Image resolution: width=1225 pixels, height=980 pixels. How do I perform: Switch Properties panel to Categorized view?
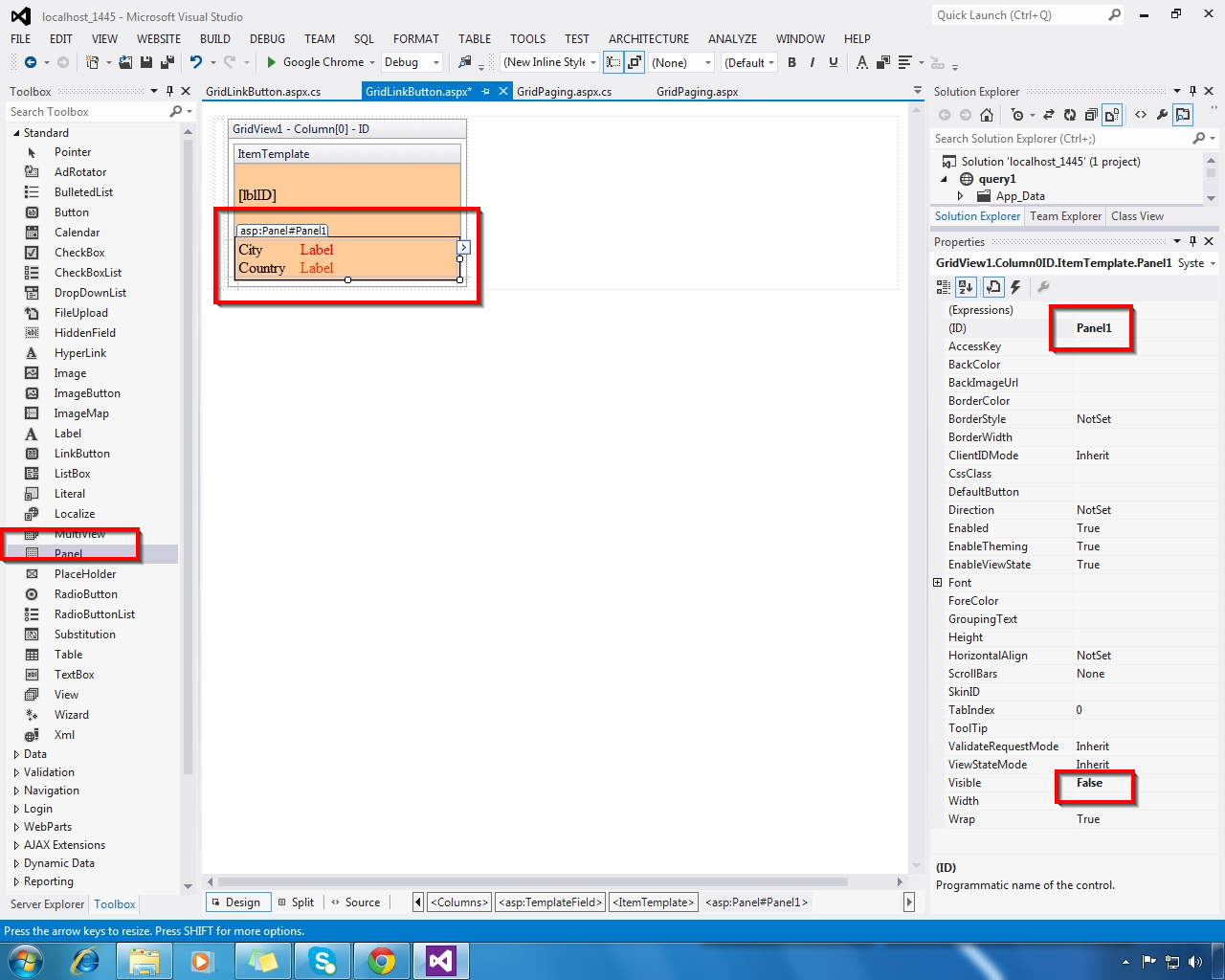tap(944, 286)
